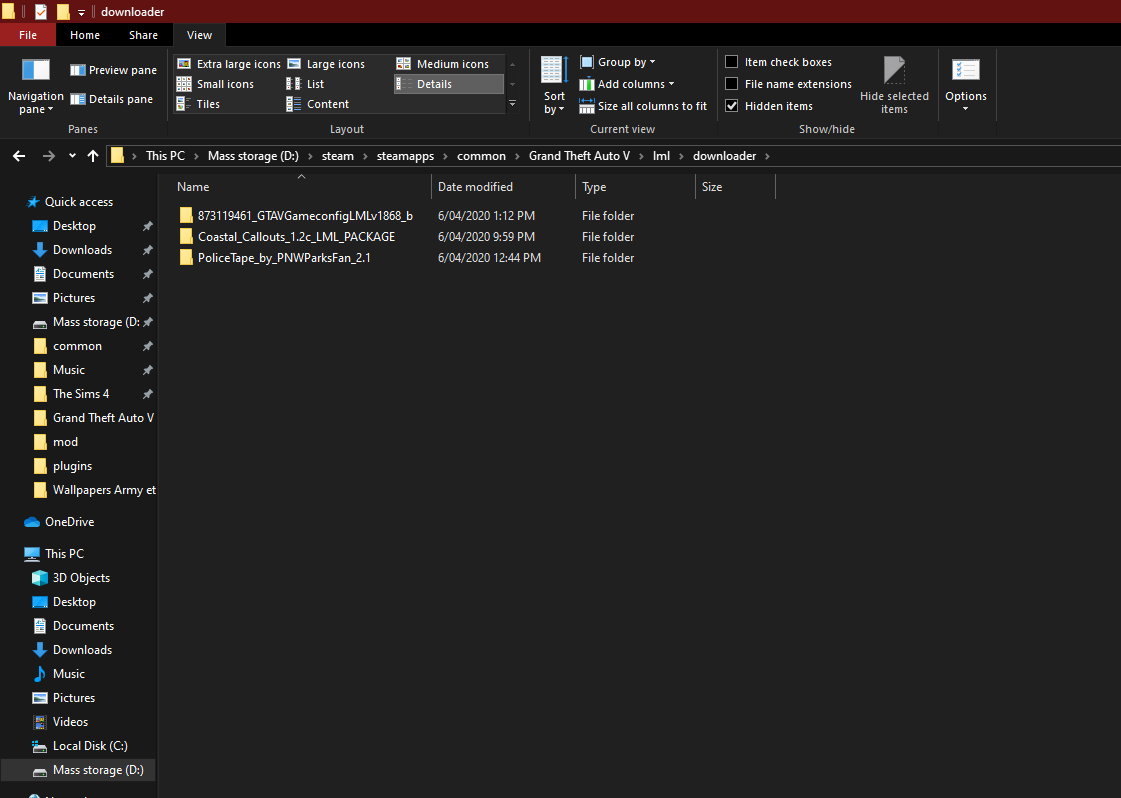Open recent locations dropdown arrow

coord(72,156)
